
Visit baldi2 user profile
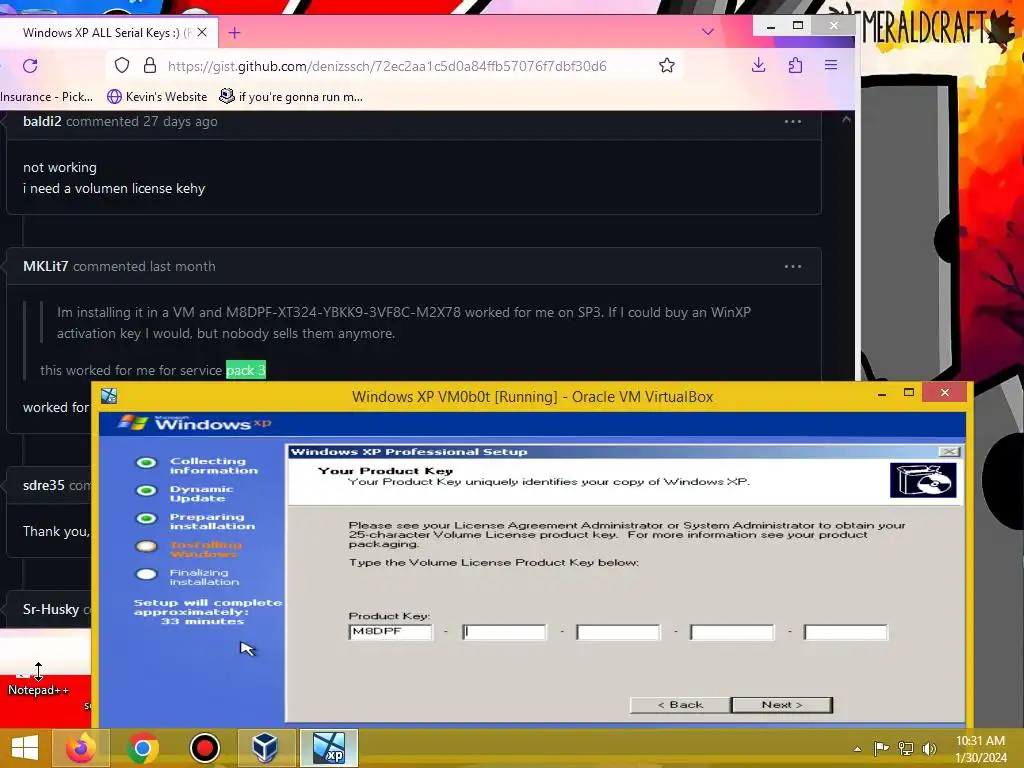(42, 121)
